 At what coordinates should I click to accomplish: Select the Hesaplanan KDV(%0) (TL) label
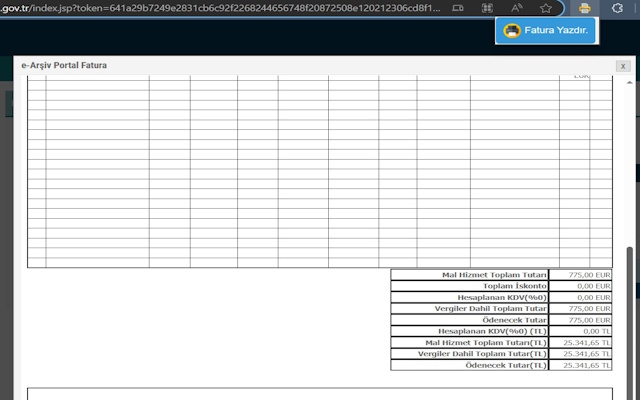point(492,331)
